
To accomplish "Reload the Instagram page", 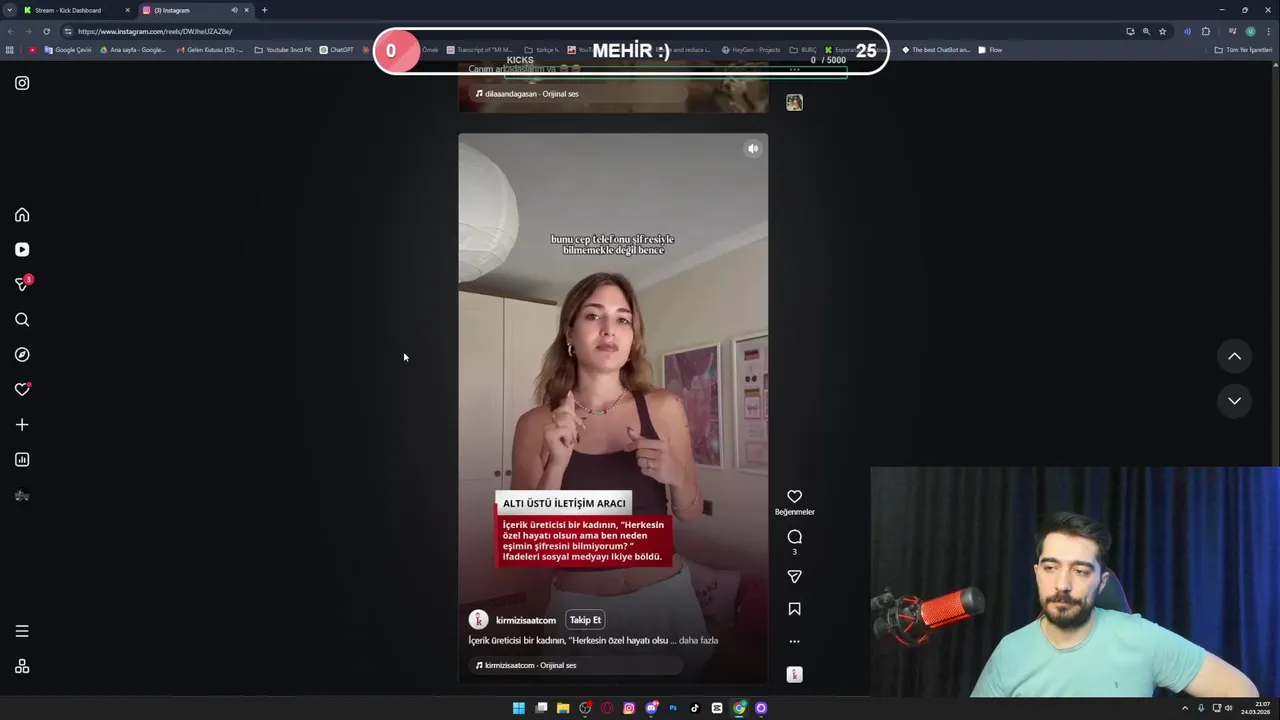I will 46,31.
